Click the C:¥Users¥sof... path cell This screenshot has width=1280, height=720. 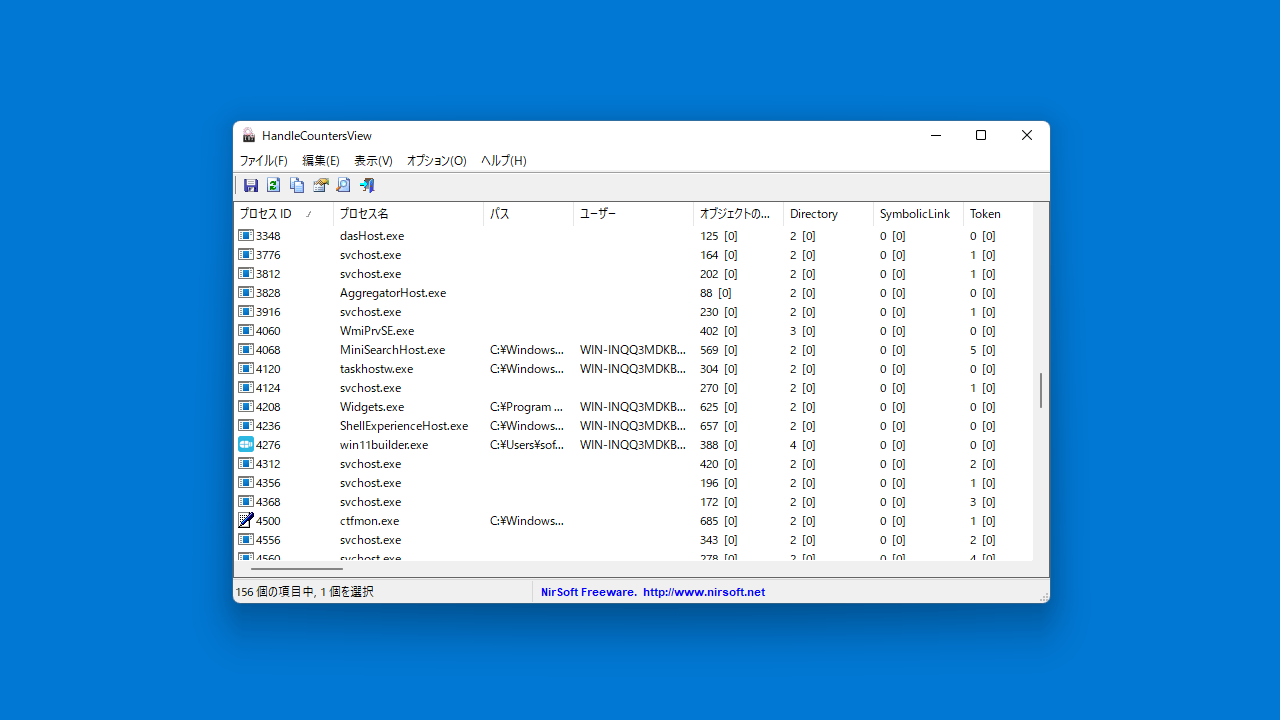tap(527, 445)
